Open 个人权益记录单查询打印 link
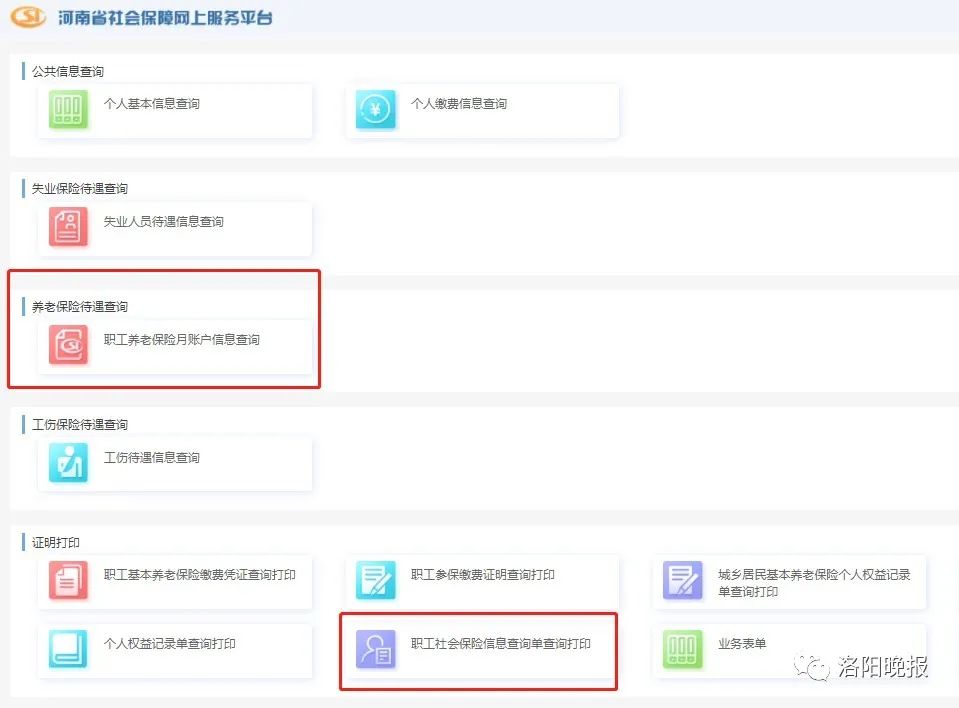The image size is (959, 708). pyautogui.click(x=169, y=644)
